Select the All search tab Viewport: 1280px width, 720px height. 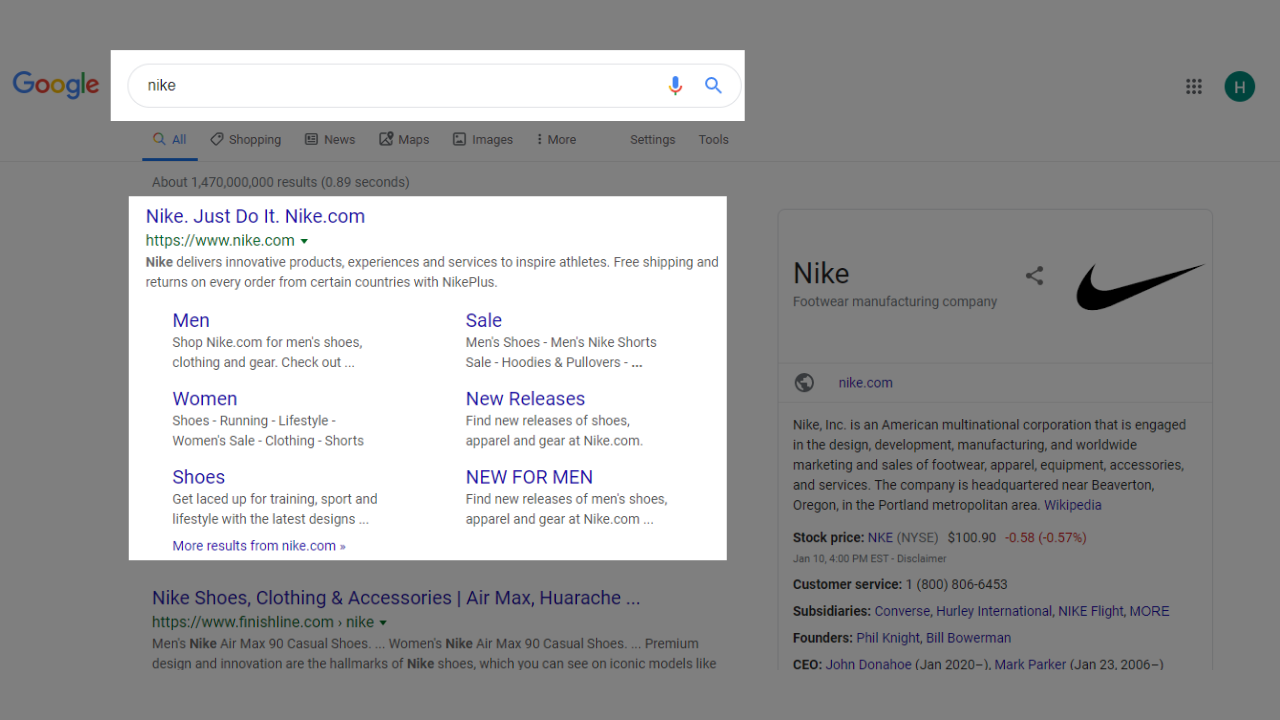pyautogui.click(x=169, y=140)
